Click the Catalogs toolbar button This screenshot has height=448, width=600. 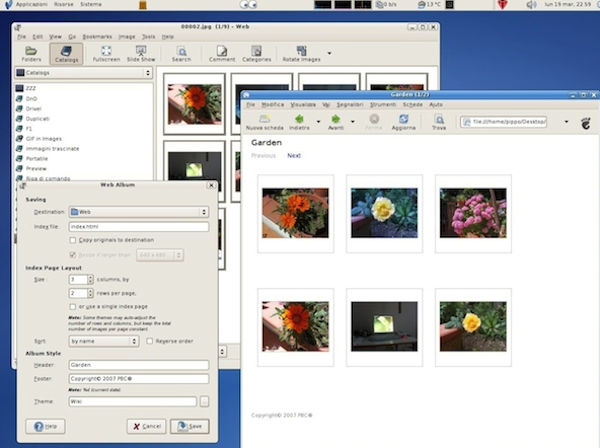coord(66,53)
